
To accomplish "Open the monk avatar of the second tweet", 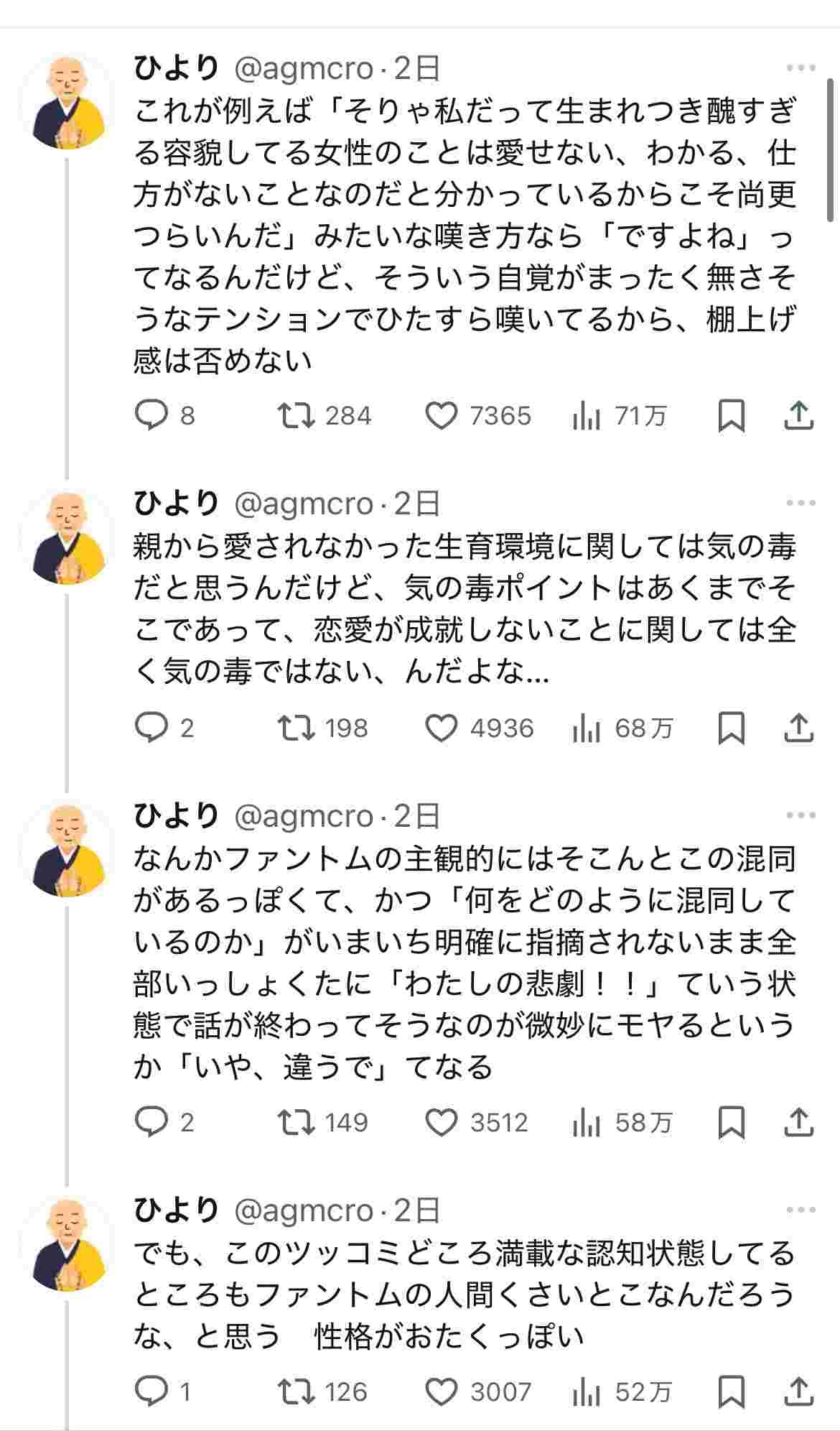I will coord(67,537).
